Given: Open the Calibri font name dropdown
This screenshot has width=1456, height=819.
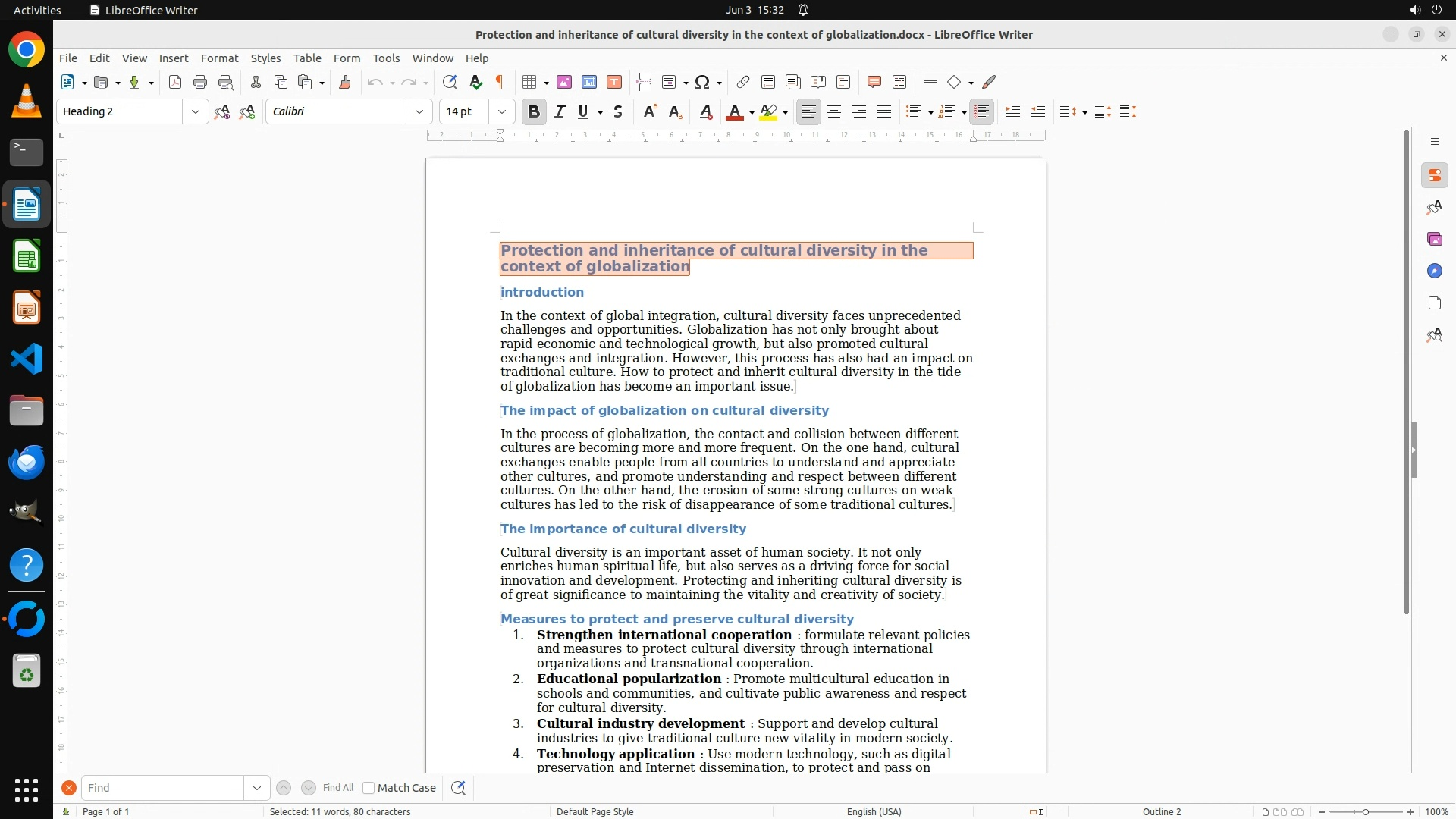Looking at the screenshot, I should 419,111.
